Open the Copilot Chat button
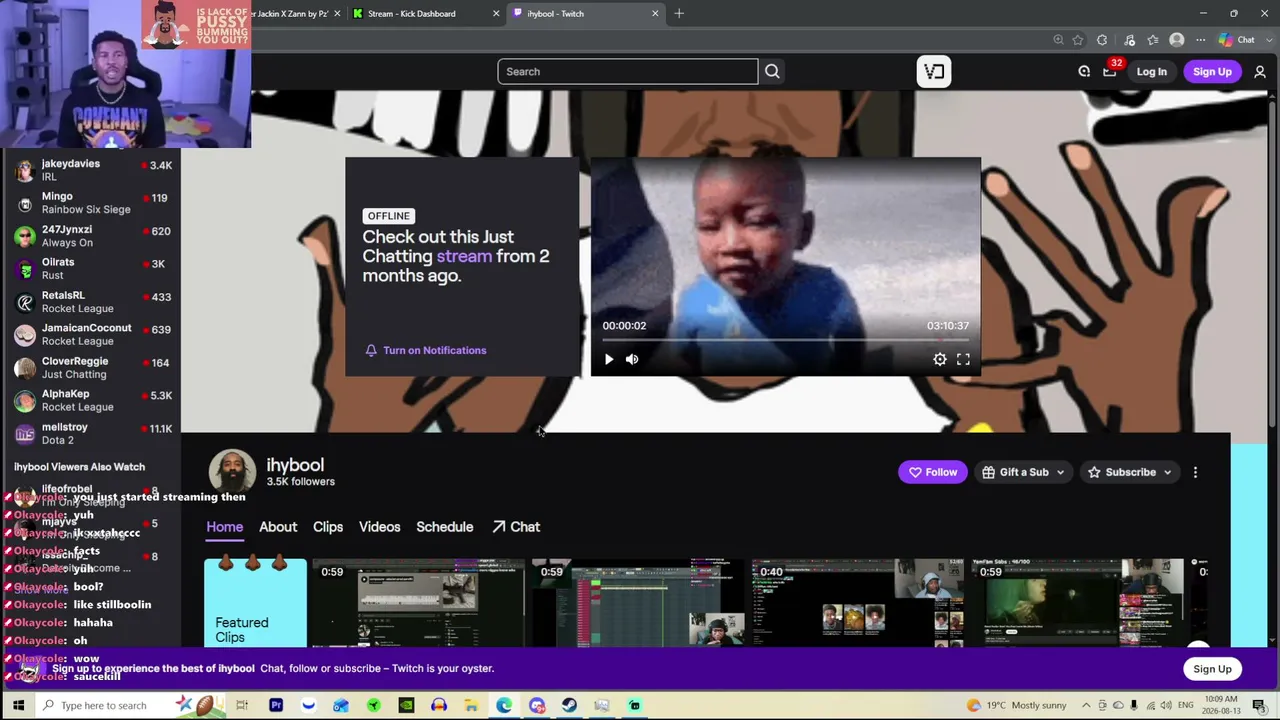The height and width of the screenshot is (720, 1280). [1237, 40]
